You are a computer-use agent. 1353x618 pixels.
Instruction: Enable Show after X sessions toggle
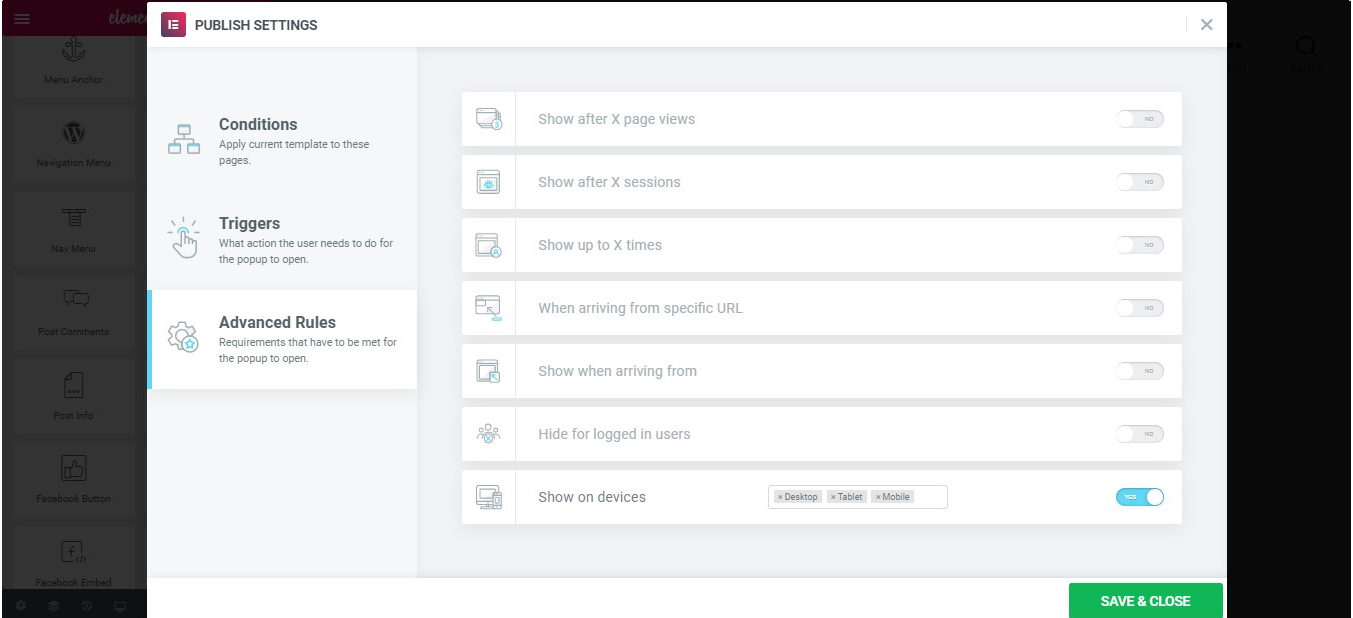pos(1140,182)
